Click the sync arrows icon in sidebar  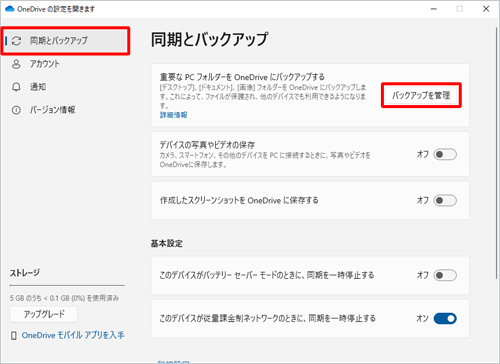pyautogui.click(x=16, y=41)
